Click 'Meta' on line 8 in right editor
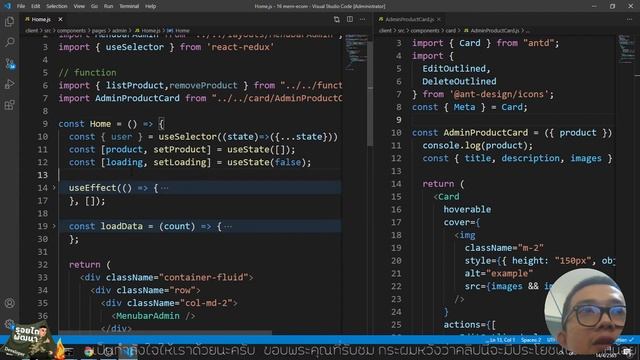Viewport: 640px width, 360px height. point(464,107)
